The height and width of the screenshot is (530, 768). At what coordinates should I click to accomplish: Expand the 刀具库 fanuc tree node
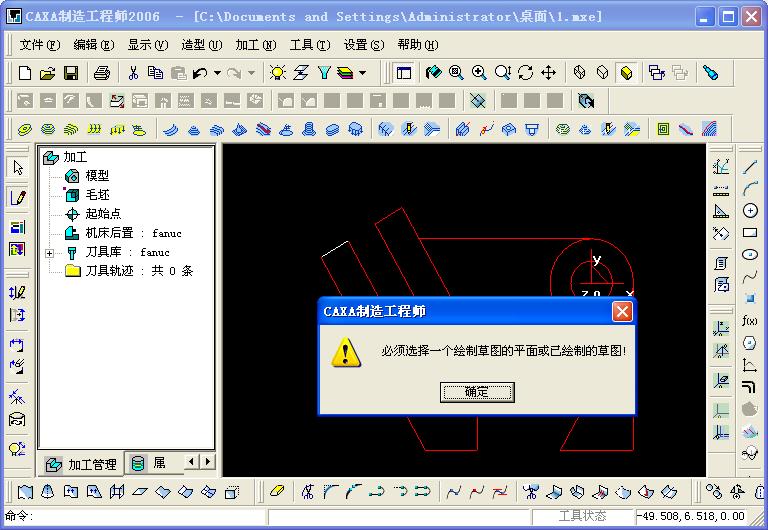[x=49, y=253]
